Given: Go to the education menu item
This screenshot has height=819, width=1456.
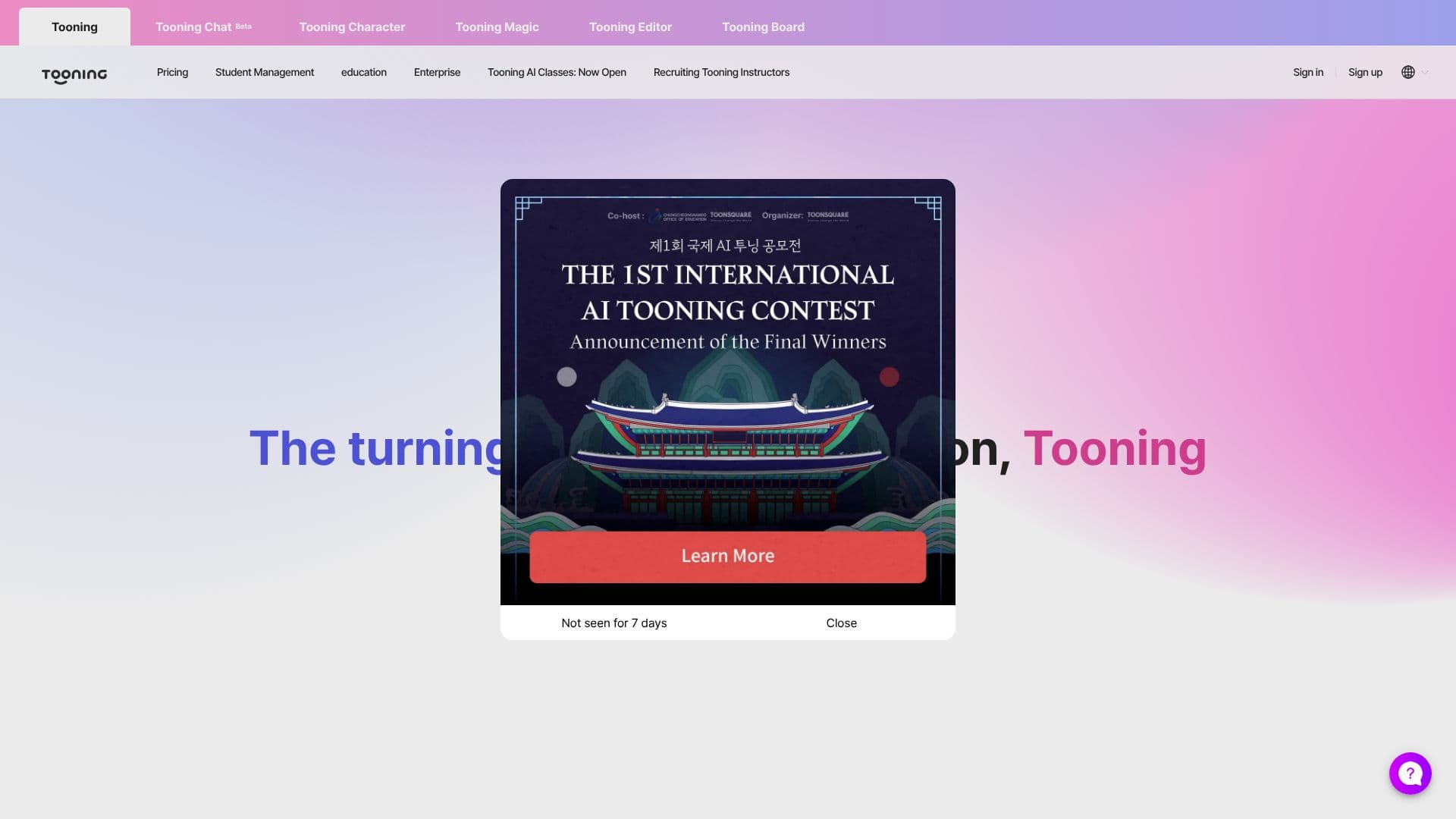Looking at the screenshot, I should [x=364, y=72].
